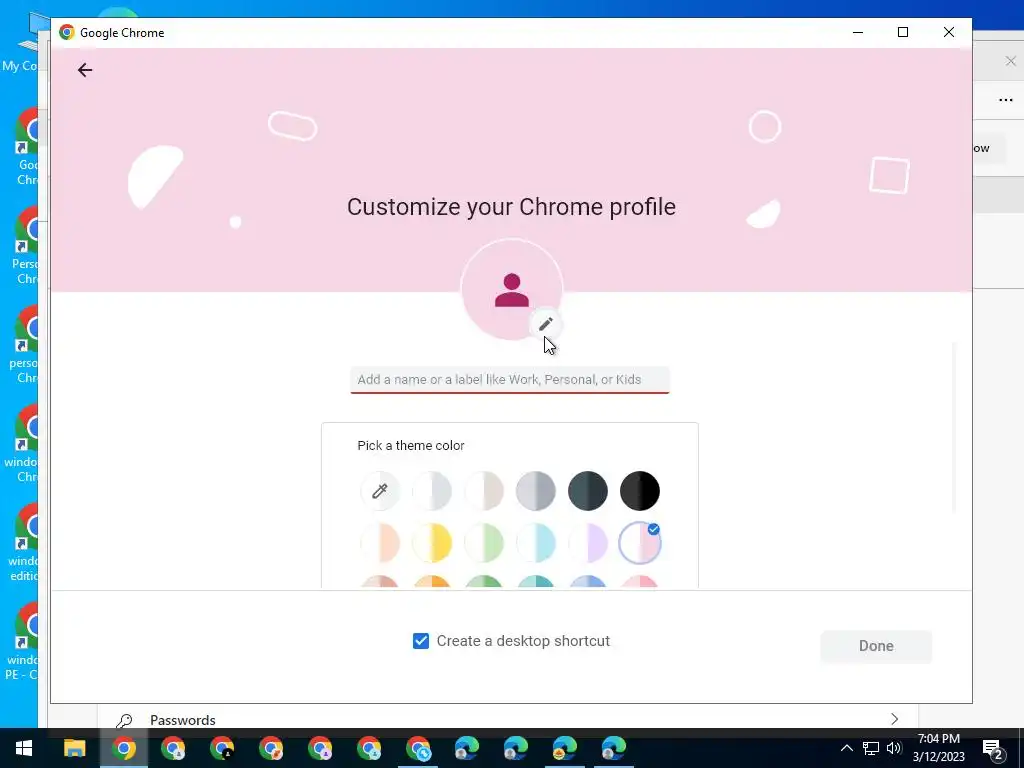Apply the light green theme color
The width and height of the screenshot is (1024, 768).
click(x=484, y=543)
